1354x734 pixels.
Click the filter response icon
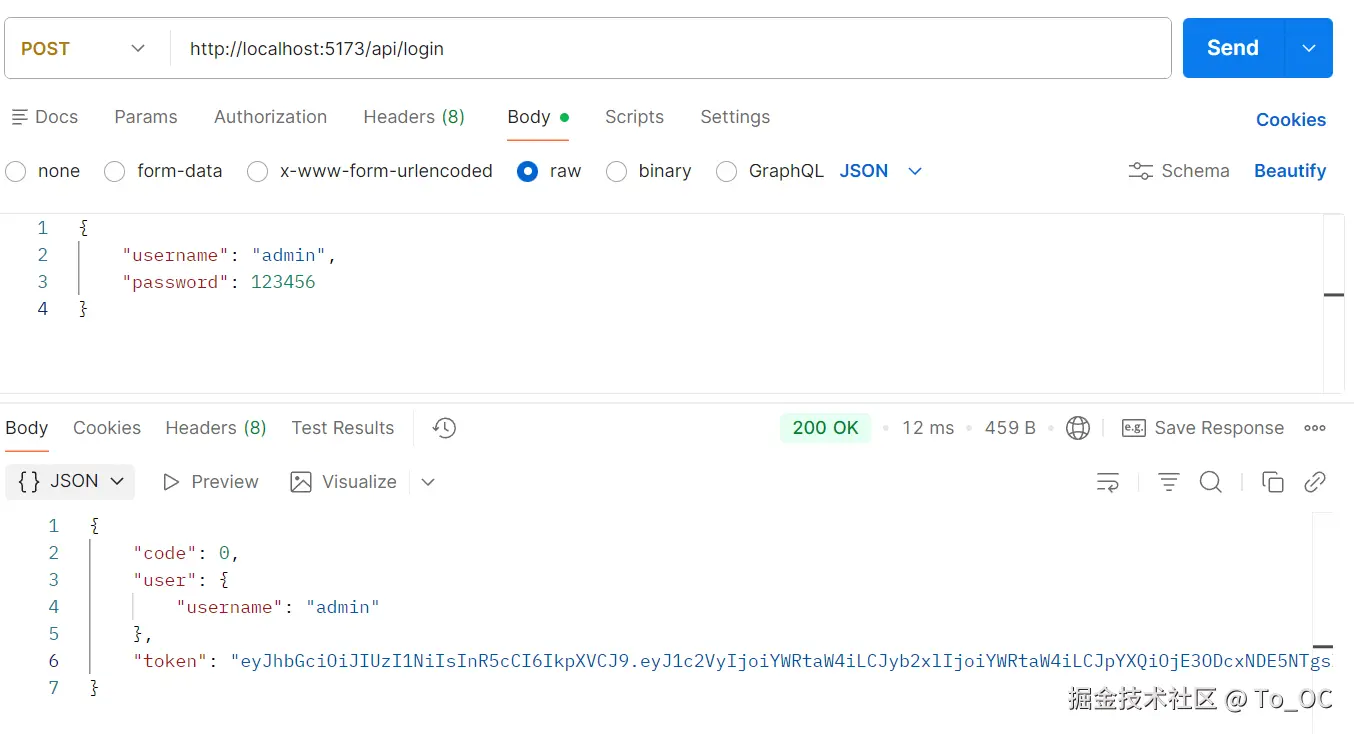coord(1169,482)
